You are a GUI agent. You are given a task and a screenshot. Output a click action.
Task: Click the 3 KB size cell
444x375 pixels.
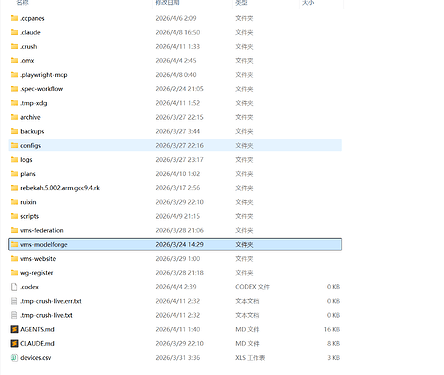(x=333, y=358)
